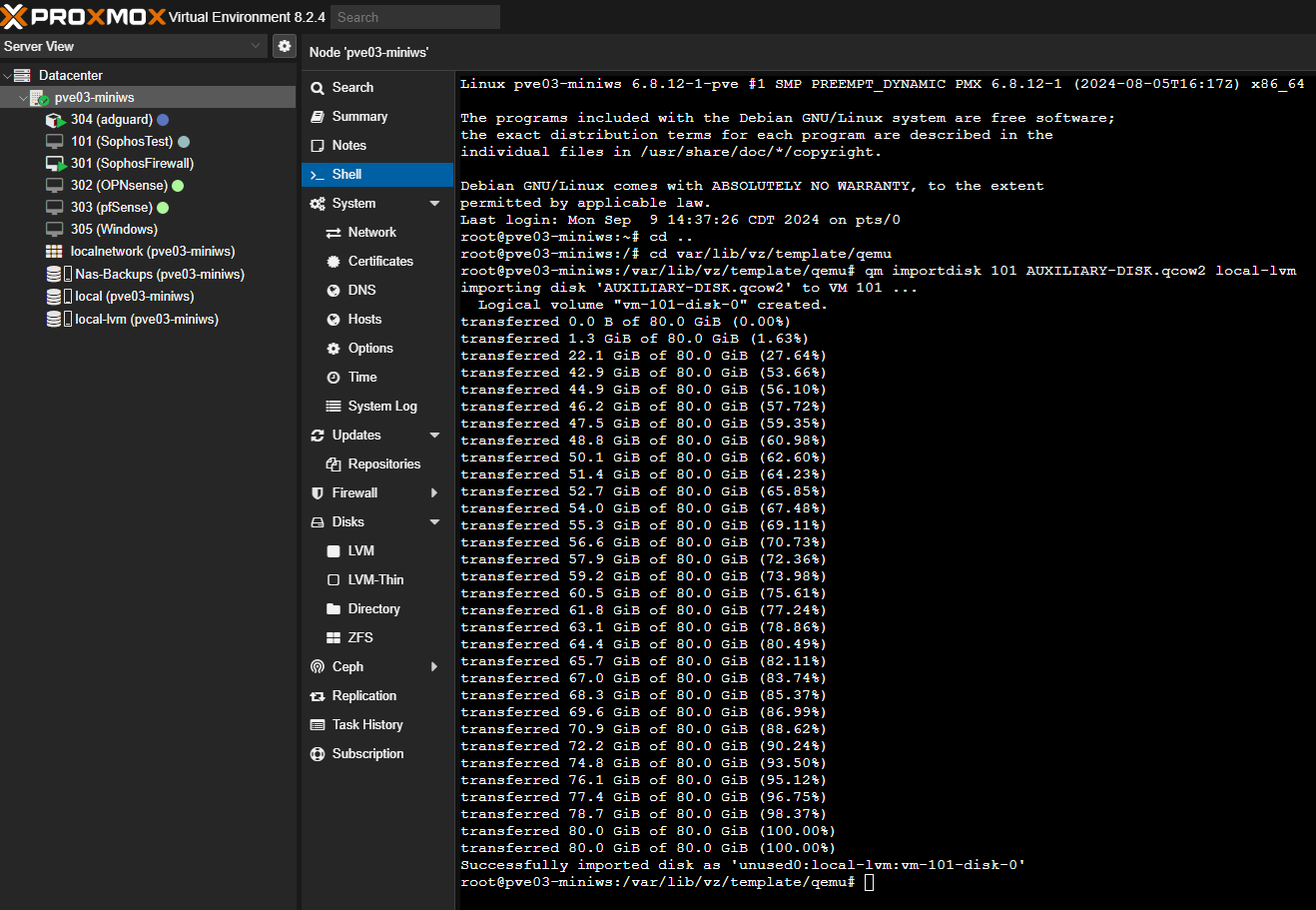
Task: Click the System Log list icon
Action: click(333, 407)
